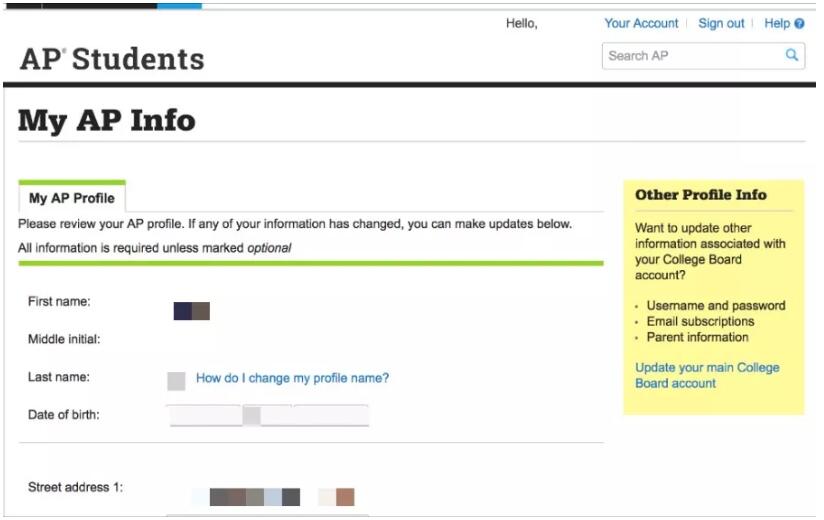Click Update your main College Board account
Viewport: 824px width, 520px height.
pyautogui.click(x=707, y=375)
